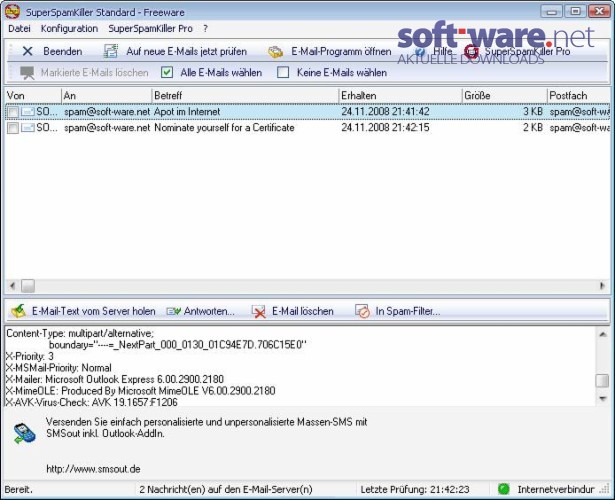Click the In Spam-Filter icon
Image resolution: width=615 pixels, height=500 pixels.
pyautogui.click(x=362, y=311)
